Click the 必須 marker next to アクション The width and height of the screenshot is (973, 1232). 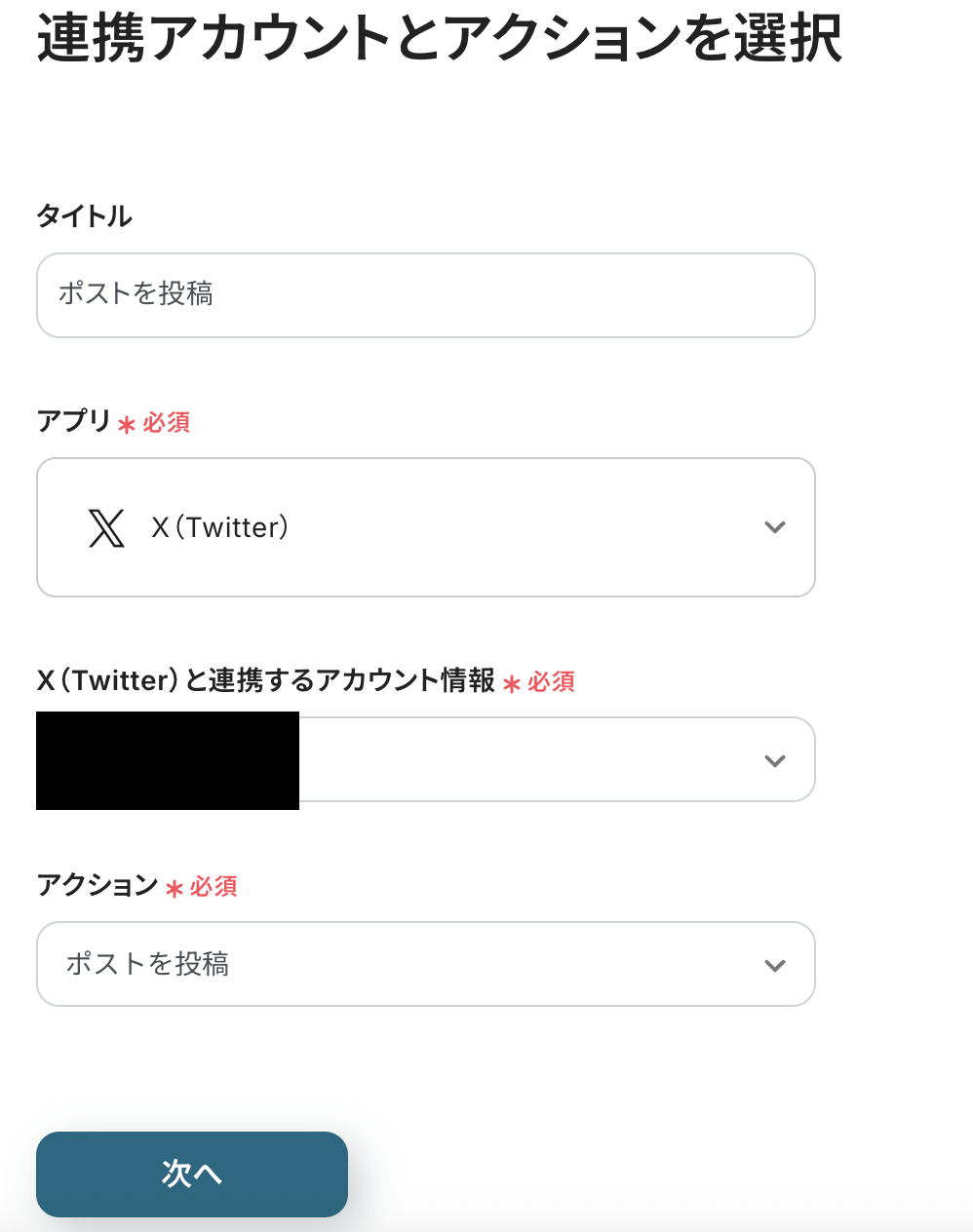pyautogui.click(x=214, y=886)
